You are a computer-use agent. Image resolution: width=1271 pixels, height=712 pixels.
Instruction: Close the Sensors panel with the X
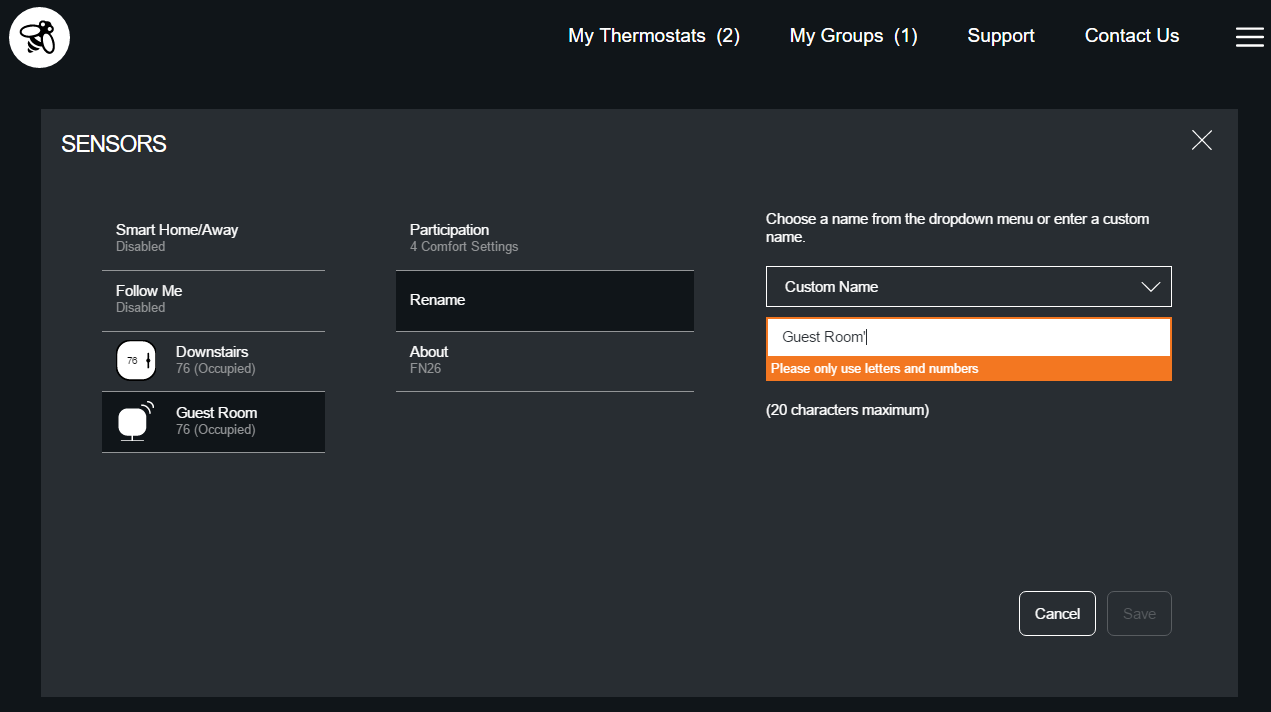[1202, 141]
